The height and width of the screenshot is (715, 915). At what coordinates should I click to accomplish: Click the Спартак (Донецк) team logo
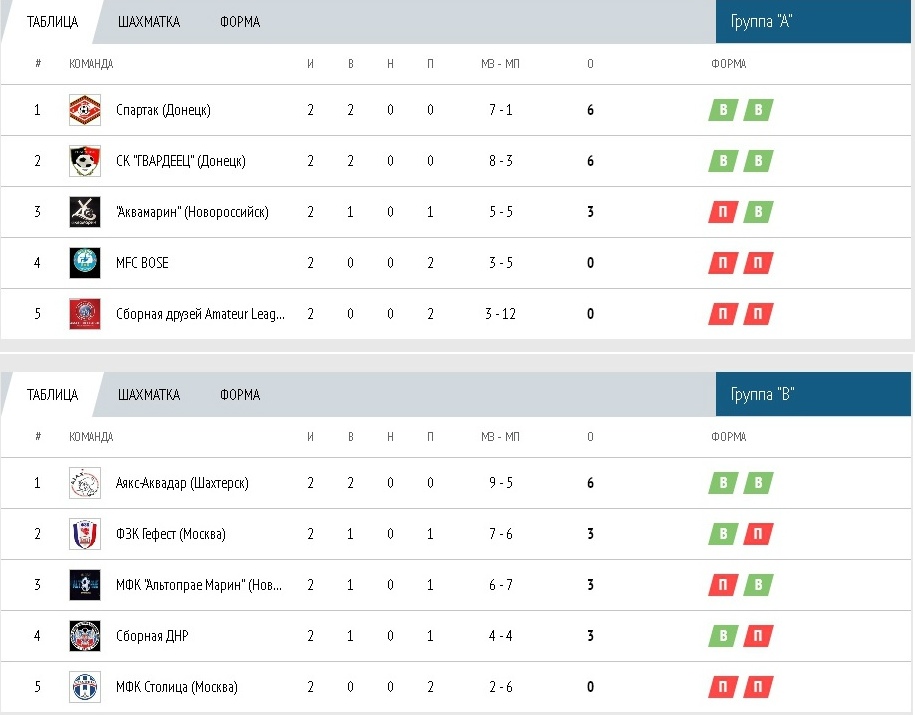point(85,110)
